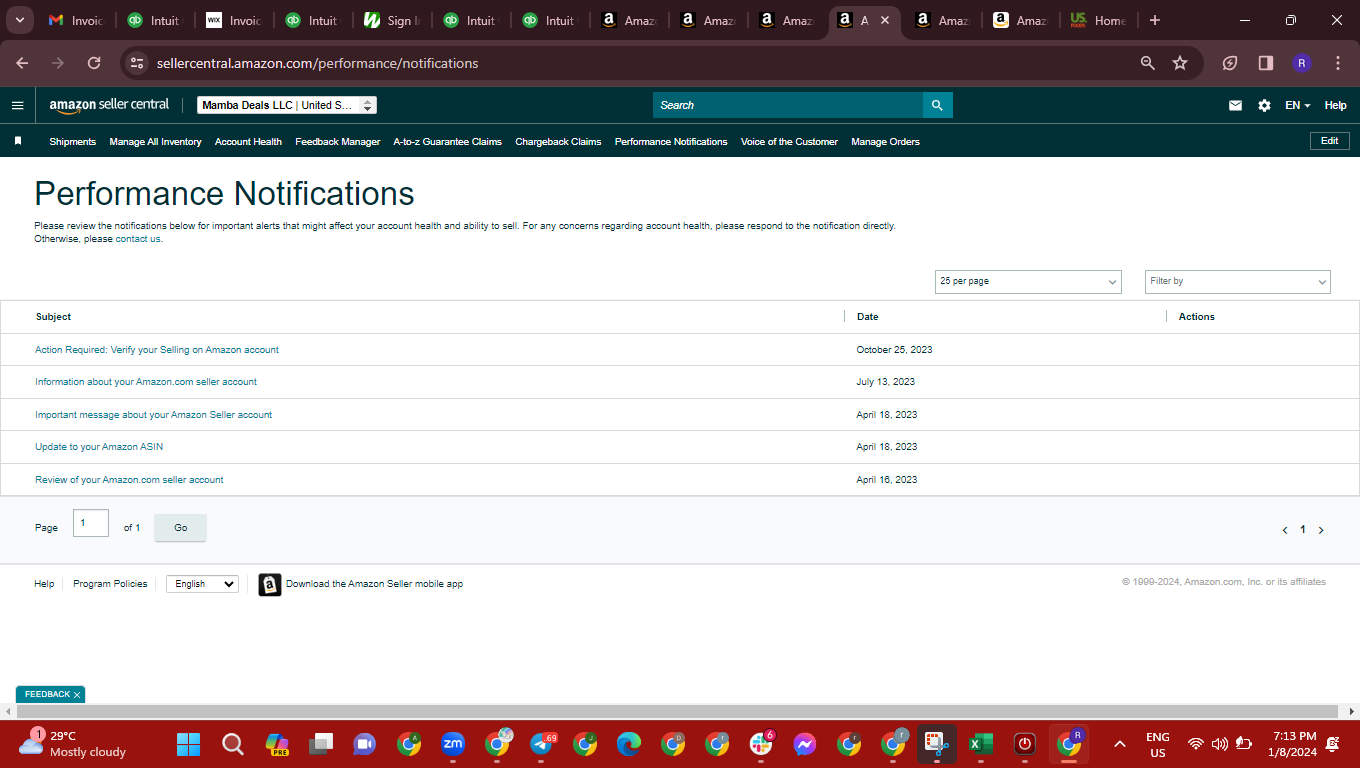View site information icon in address bar

coord(138,63)
